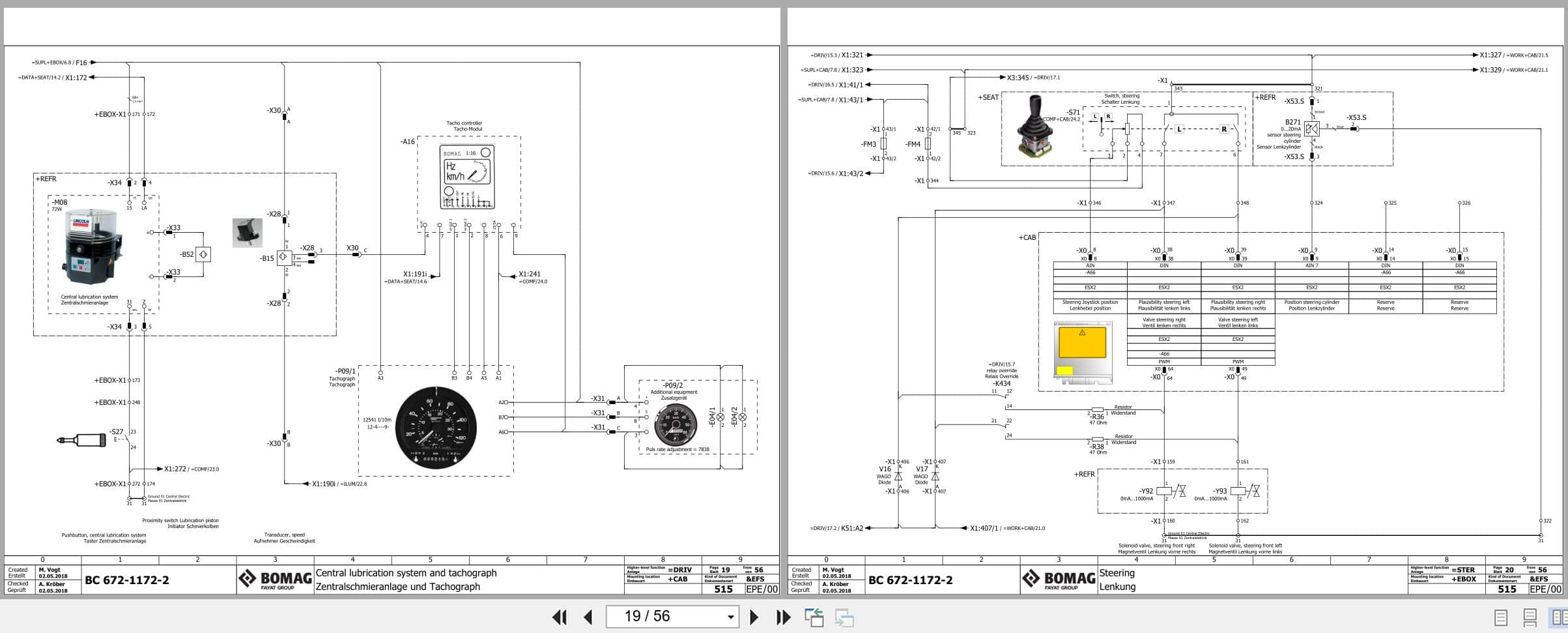Screen dimensions: 1568x633
Task: Click the -Y93 solenoid valve label
Action: click(x=1219, y=491)
